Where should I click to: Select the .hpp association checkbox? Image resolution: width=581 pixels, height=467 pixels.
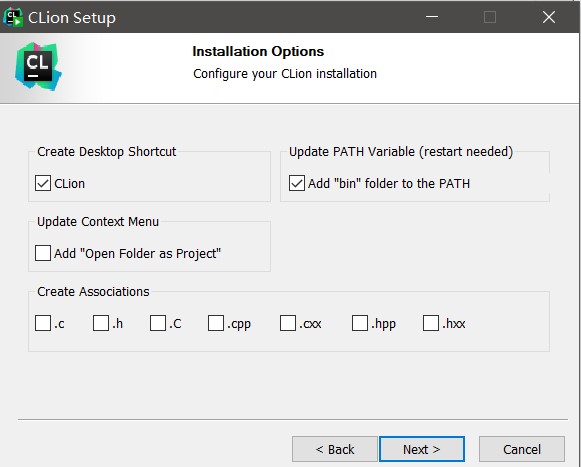[360, 323]
